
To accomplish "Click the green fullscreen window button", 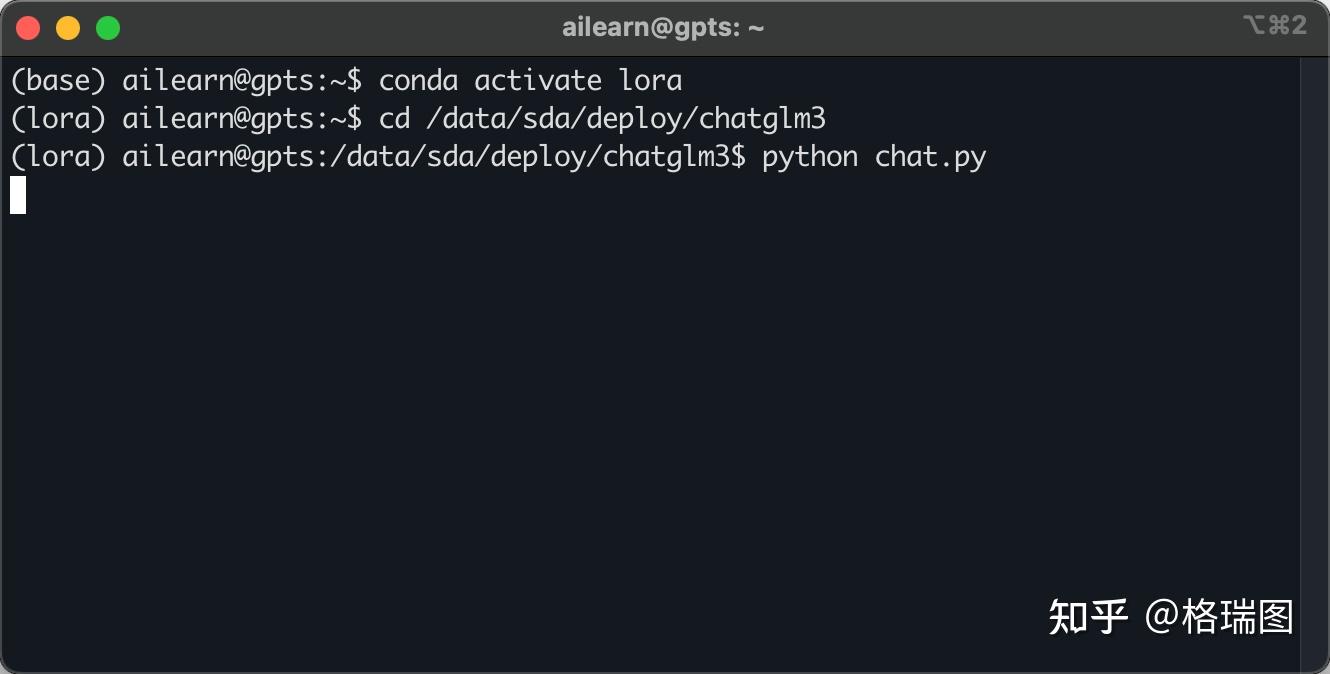I will point(108,28).
